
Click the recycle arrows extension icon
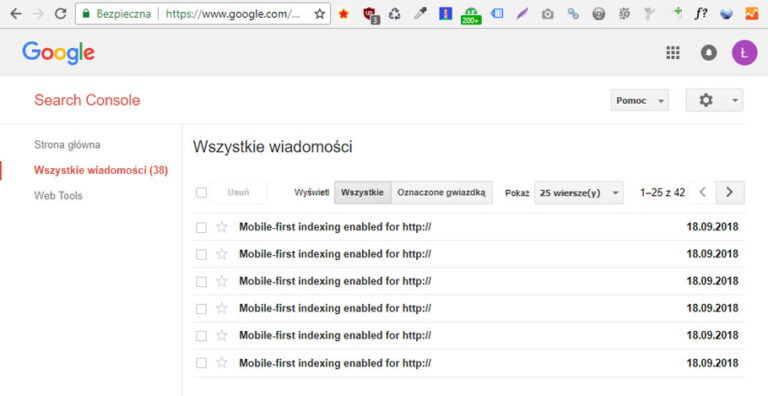[394, 14]
